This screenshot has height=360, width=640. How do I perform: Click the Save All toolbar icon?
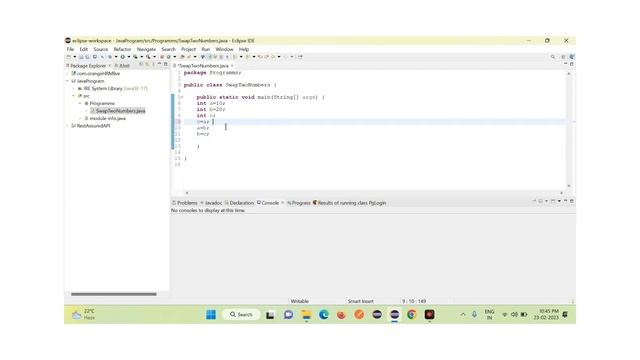pyautogui.click(x=87, y=57)
